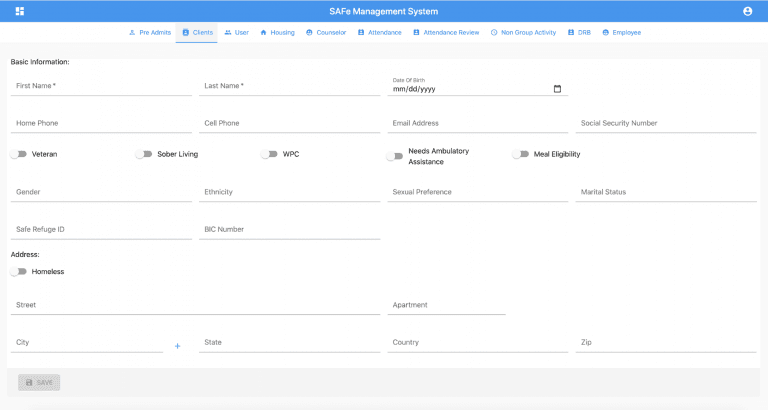Go to the Counselor tab

pos(326,33)
